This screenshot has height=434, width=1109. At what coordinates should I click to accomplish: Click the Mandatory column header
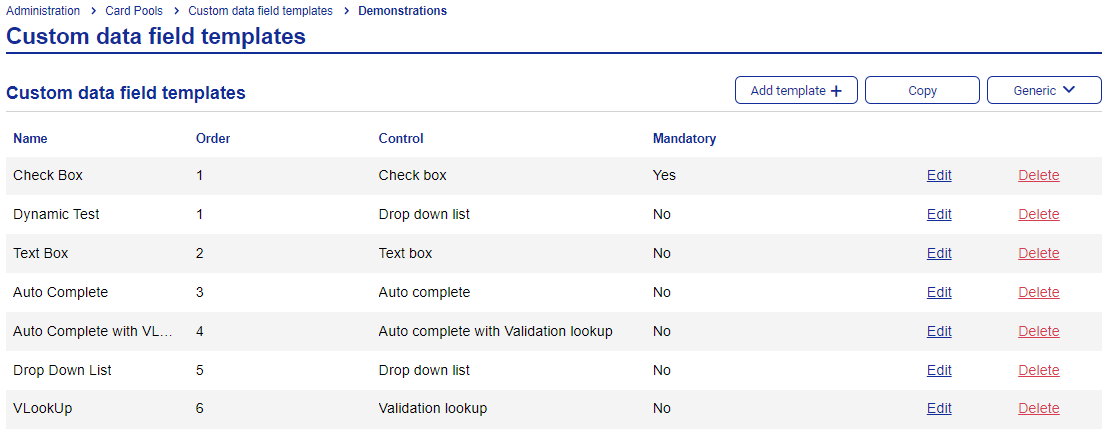point(684,139)
